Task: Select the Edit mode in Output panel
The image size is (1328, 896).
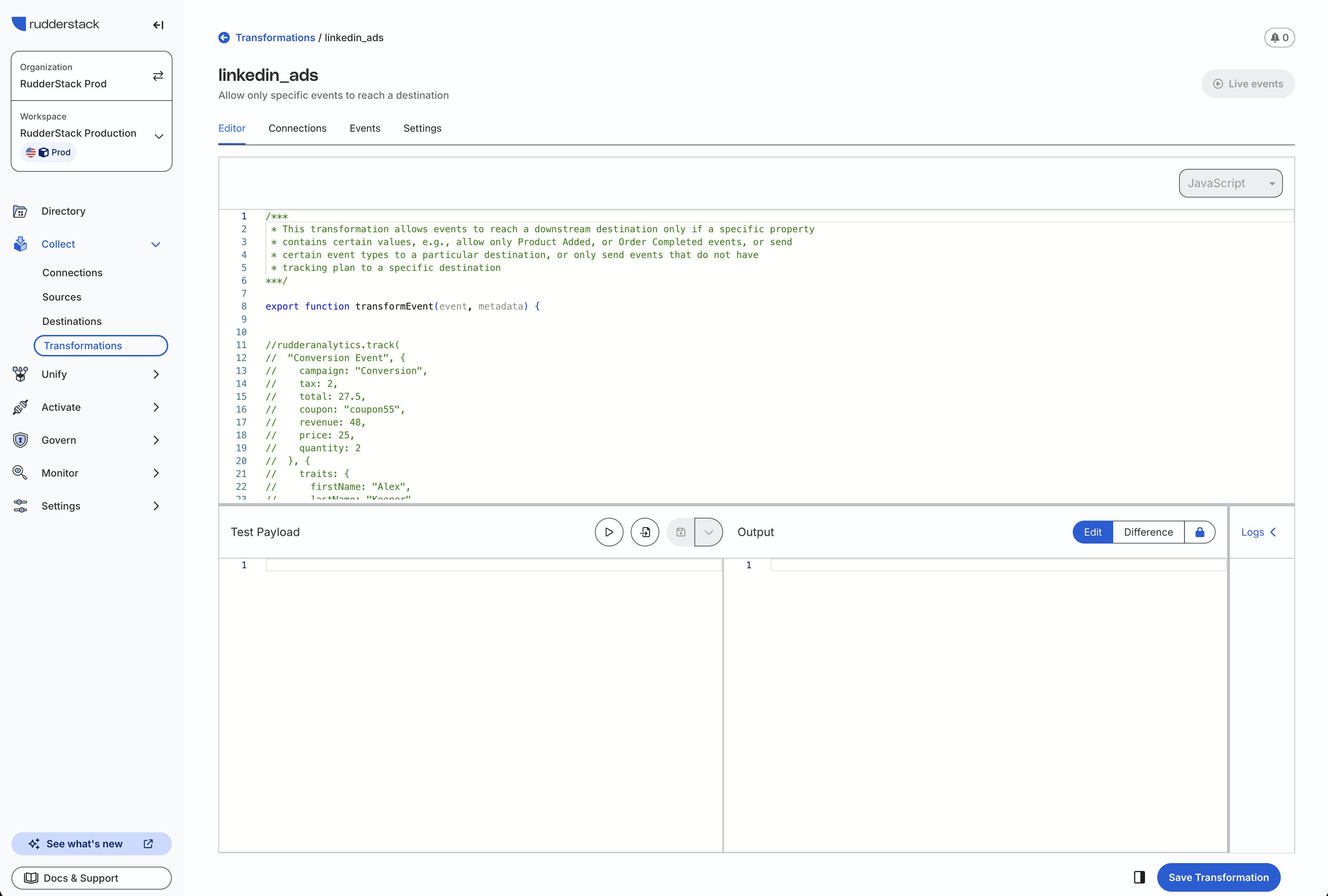Action: pos(1091,532)
